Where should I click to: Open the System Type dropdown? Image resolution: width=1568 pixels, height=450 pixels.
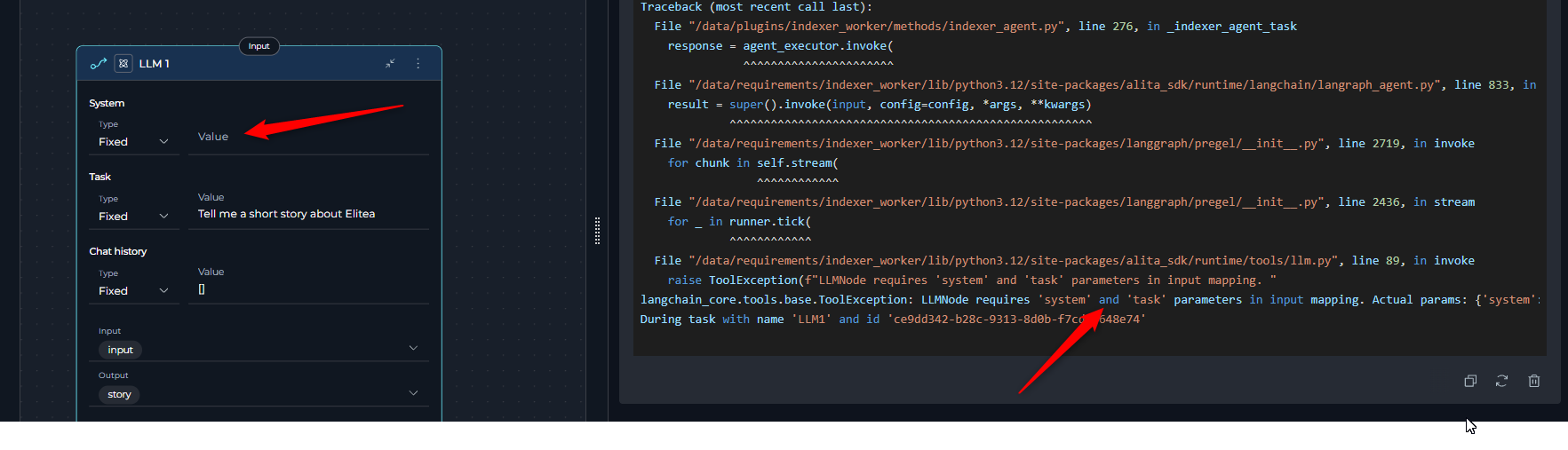click(x=133, y=142)
